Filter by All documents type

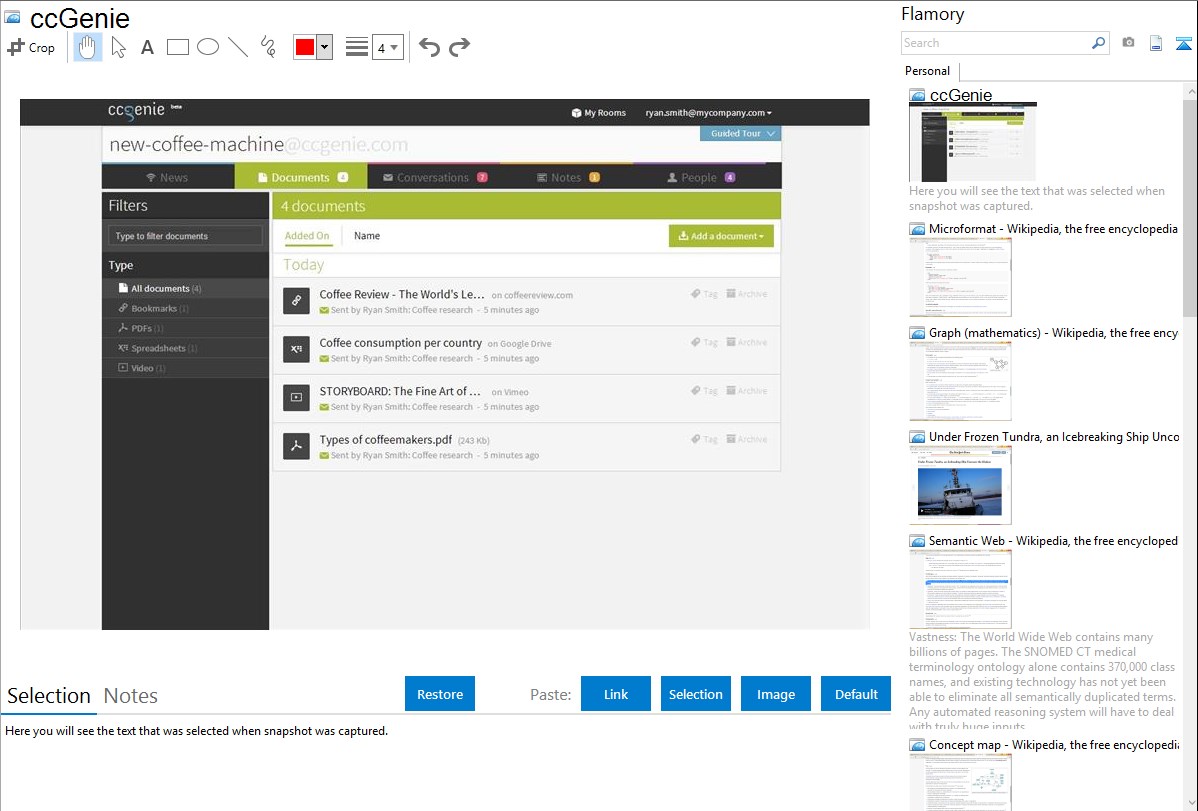tap(185, 288)
